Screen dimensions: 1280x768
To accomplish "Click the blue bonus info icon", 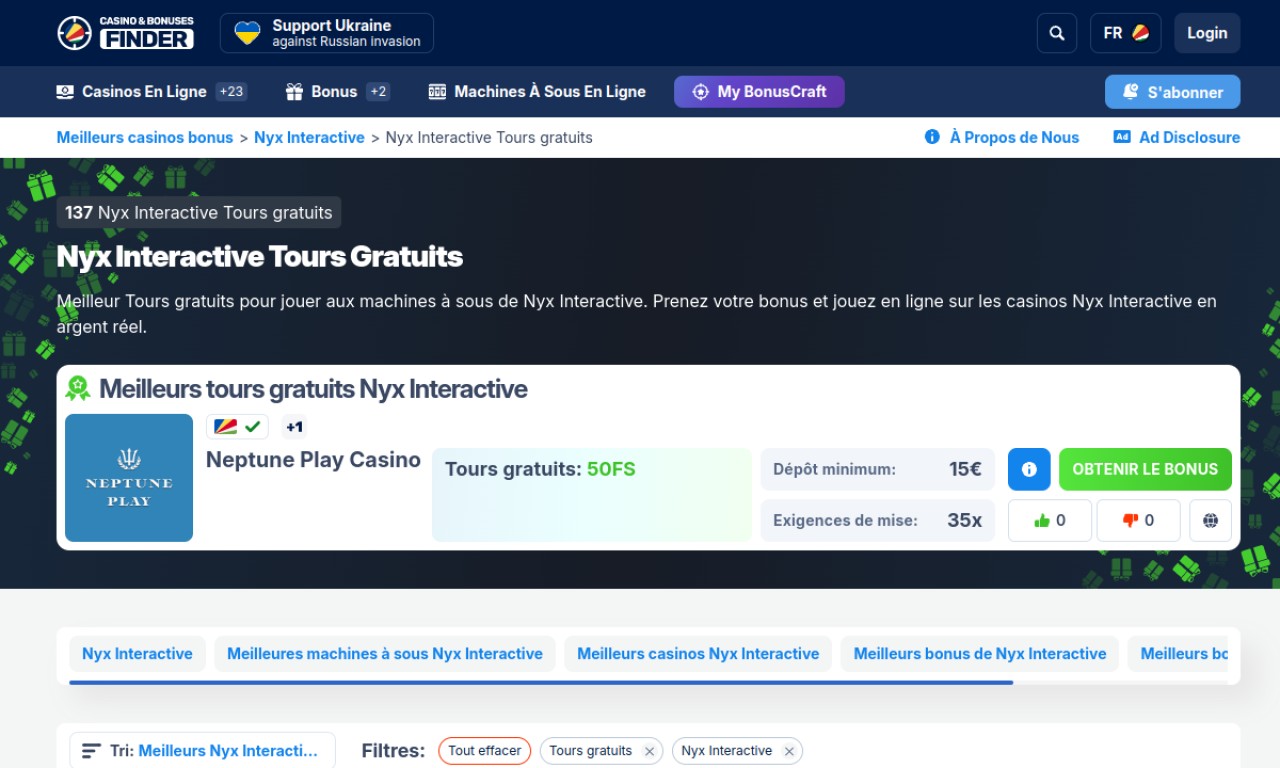I will (x=1029, y=469).
